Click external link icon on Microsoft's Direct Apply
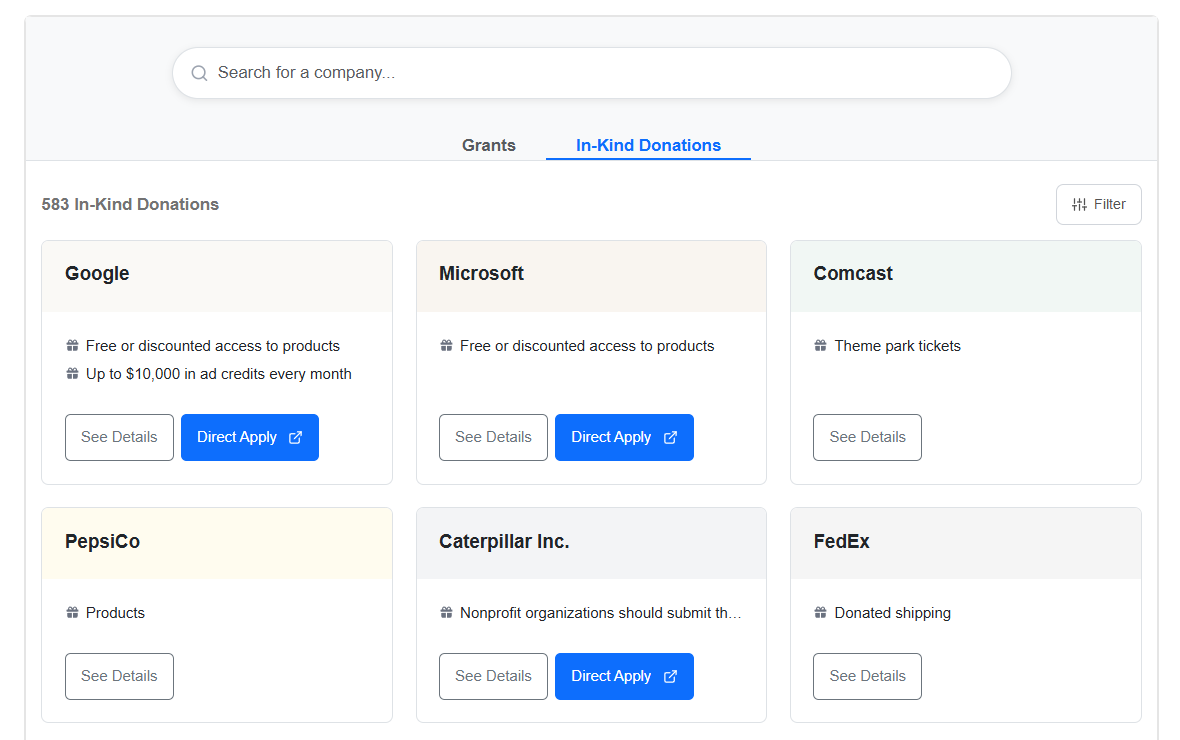This screenshot has height=740, width=1180. pyautogui.click(x=669, y=437)
